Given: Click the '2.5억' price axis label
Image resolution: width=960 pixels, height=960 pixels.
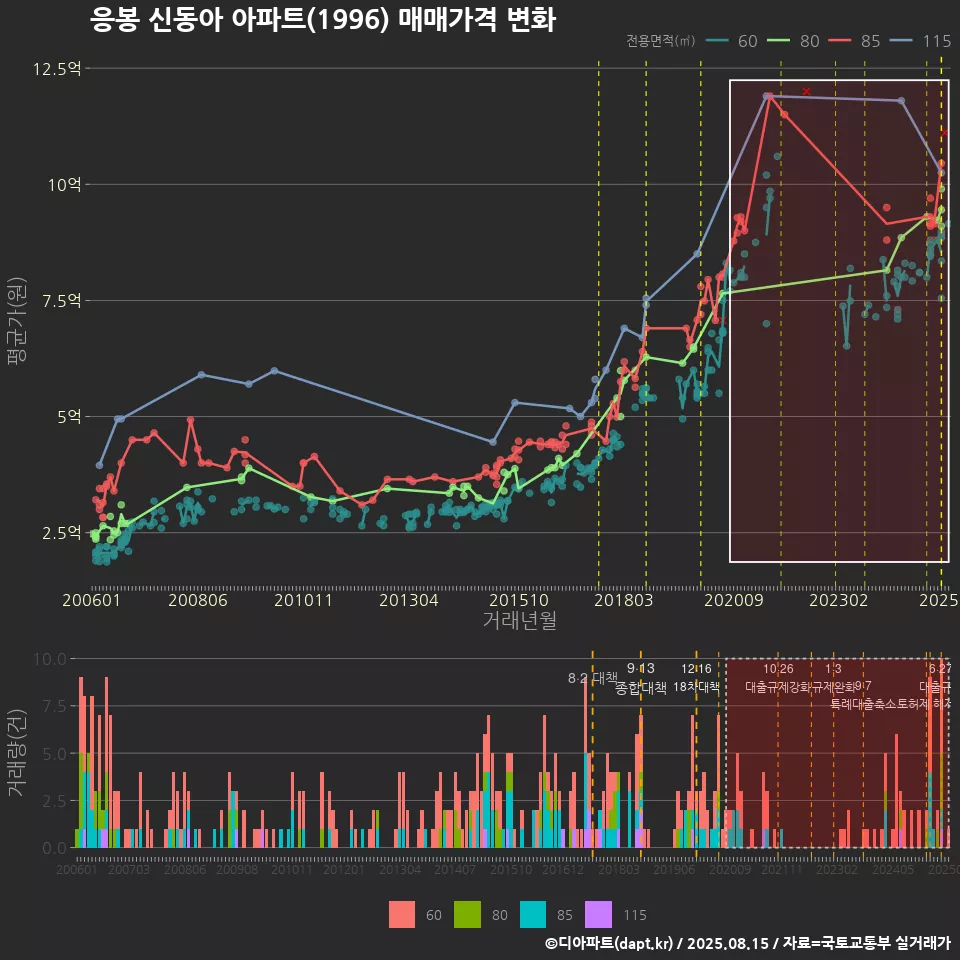Looking at the screenshot, I should 61,533.
